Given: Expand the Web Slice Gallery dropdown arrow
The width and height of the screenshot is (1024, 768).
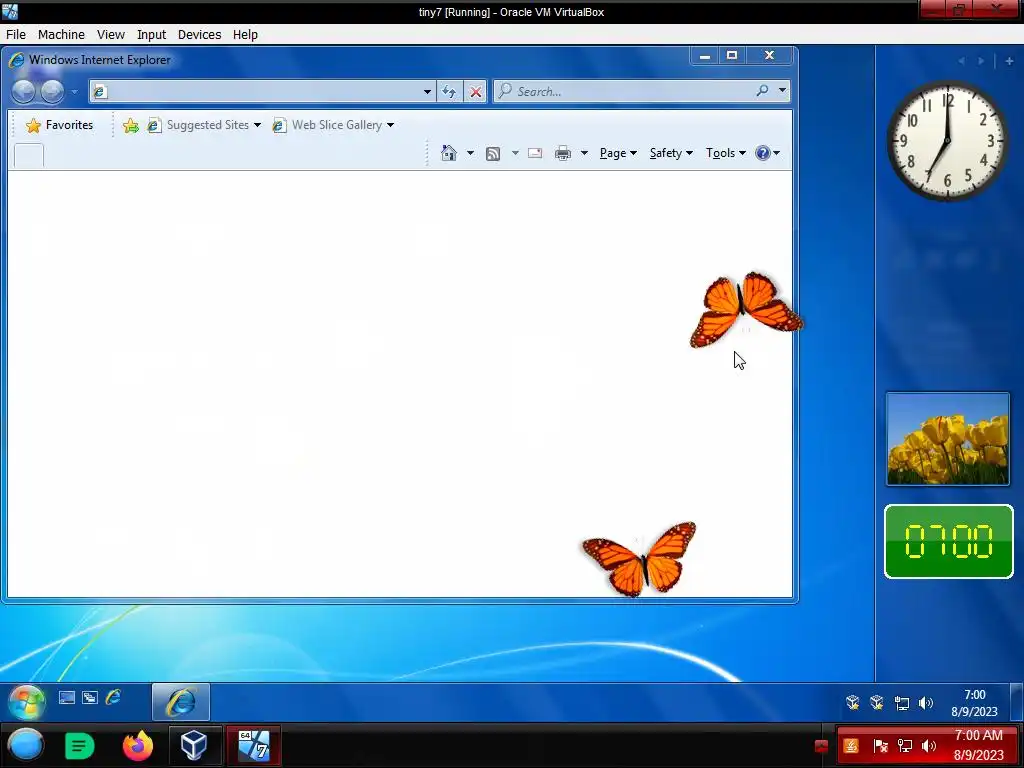Looking at the screenshot, I should (391, 125).
